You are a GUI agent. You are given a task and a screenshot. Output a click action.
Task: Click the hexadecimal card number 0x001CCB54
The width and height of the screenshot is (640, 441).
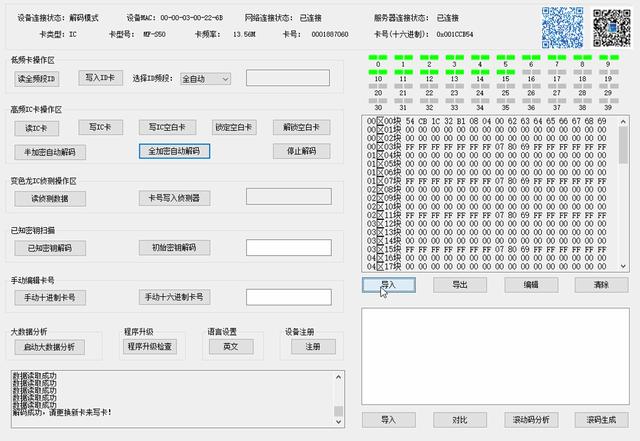(455, 34)
